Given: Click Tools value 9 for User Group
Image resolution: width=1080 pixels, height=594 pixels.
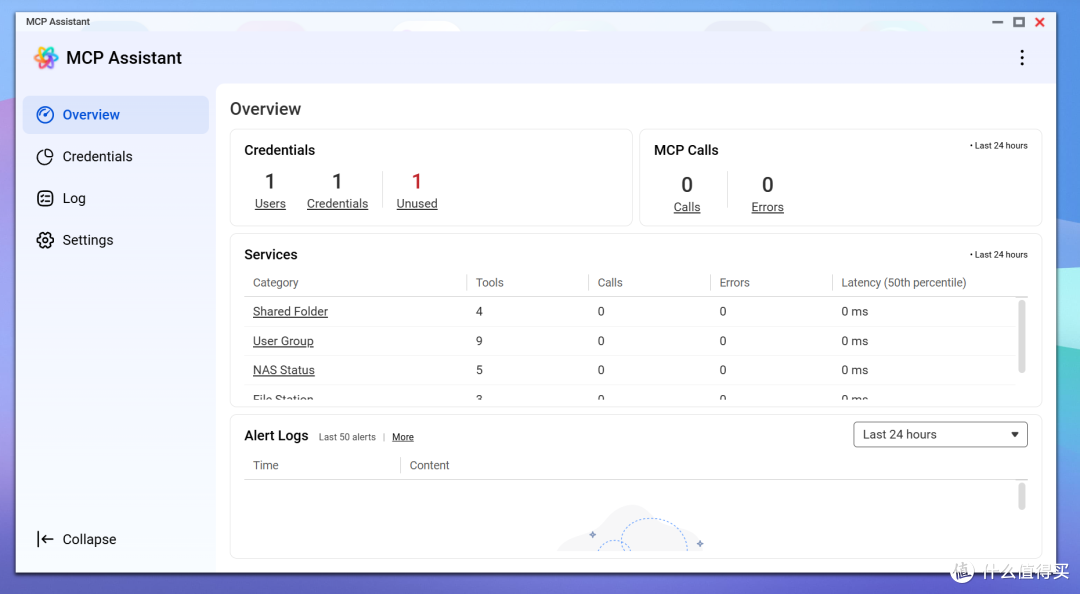Looking at the screenshot, I should pyautogui.click(x=479, y=341).
